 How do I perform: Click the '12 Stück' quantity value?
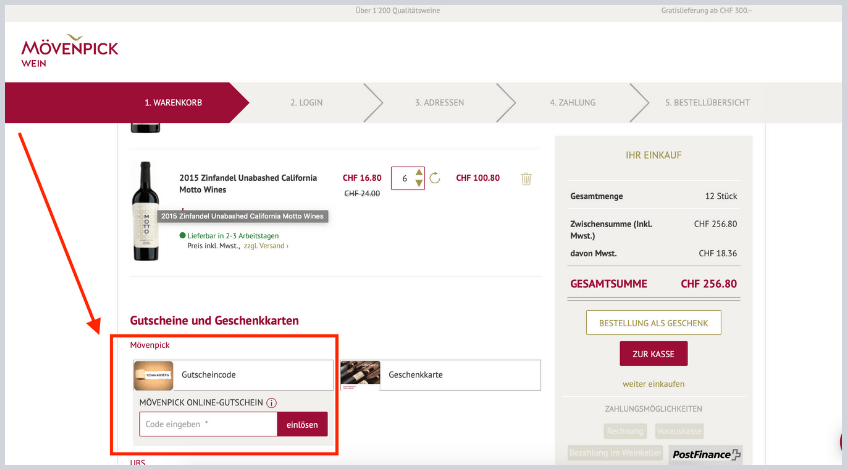[x=721, y=196]
